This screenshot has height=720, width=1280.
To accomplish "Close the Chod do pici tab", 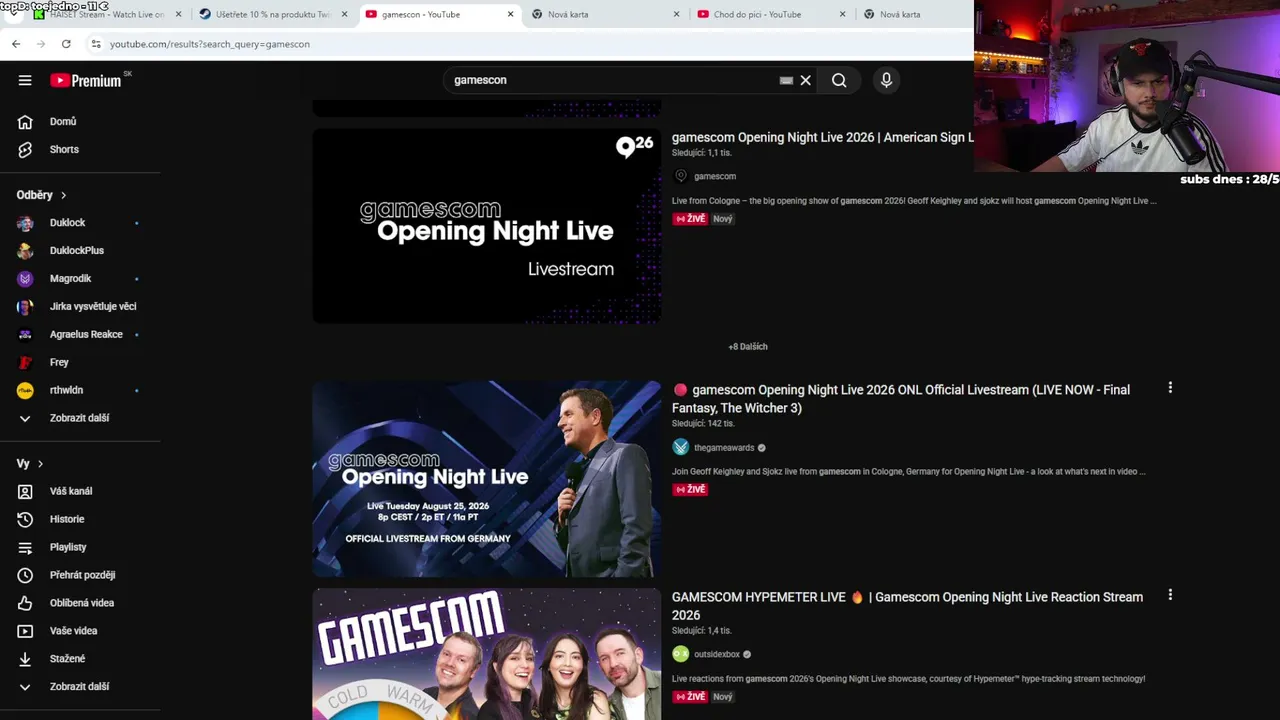I will 842,14.
